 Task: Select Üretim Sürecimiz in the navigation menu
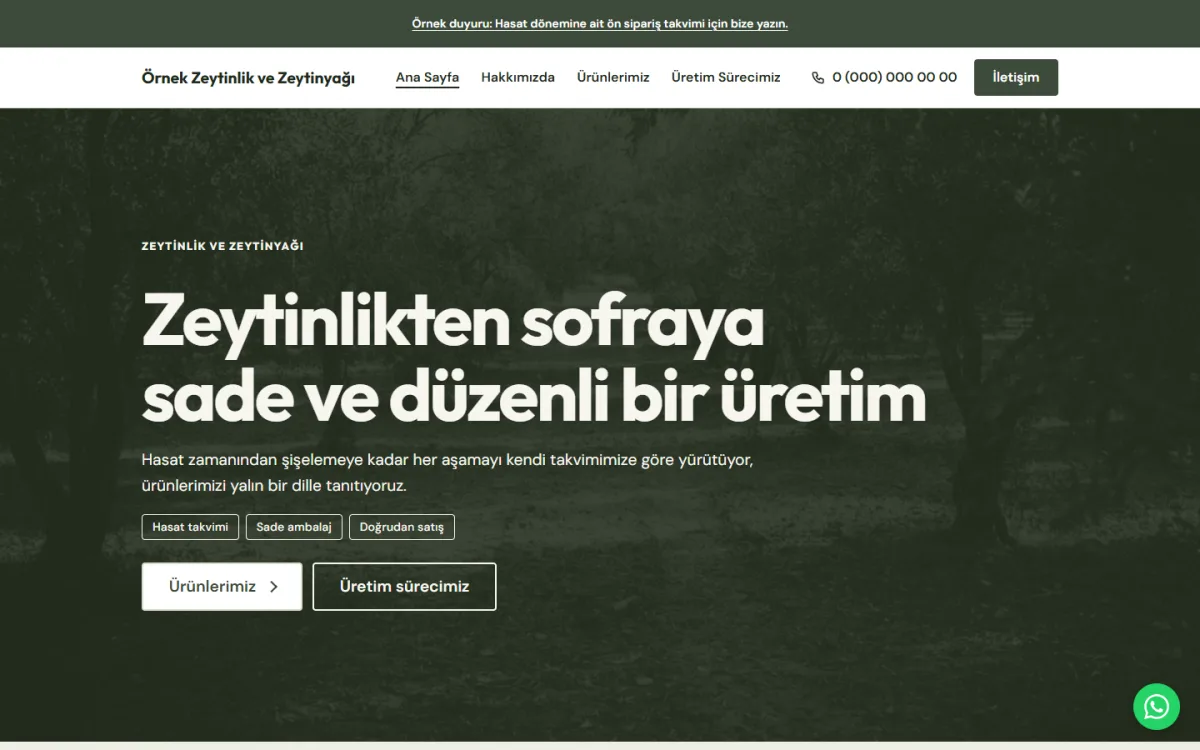726,77
